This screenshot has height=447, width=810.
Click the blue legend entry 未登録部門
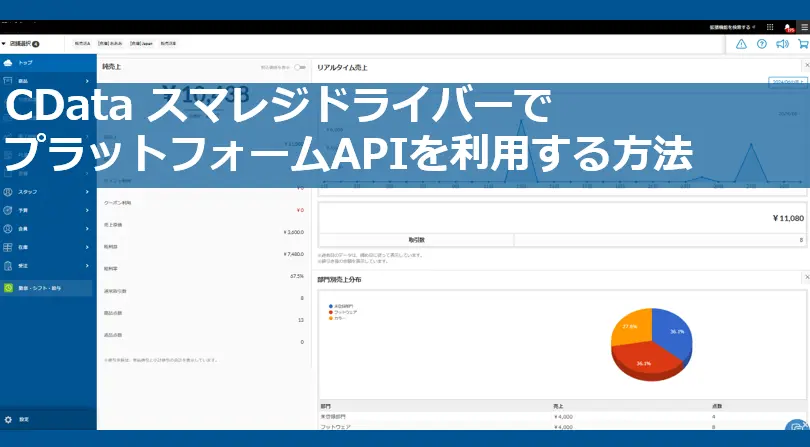341,306
